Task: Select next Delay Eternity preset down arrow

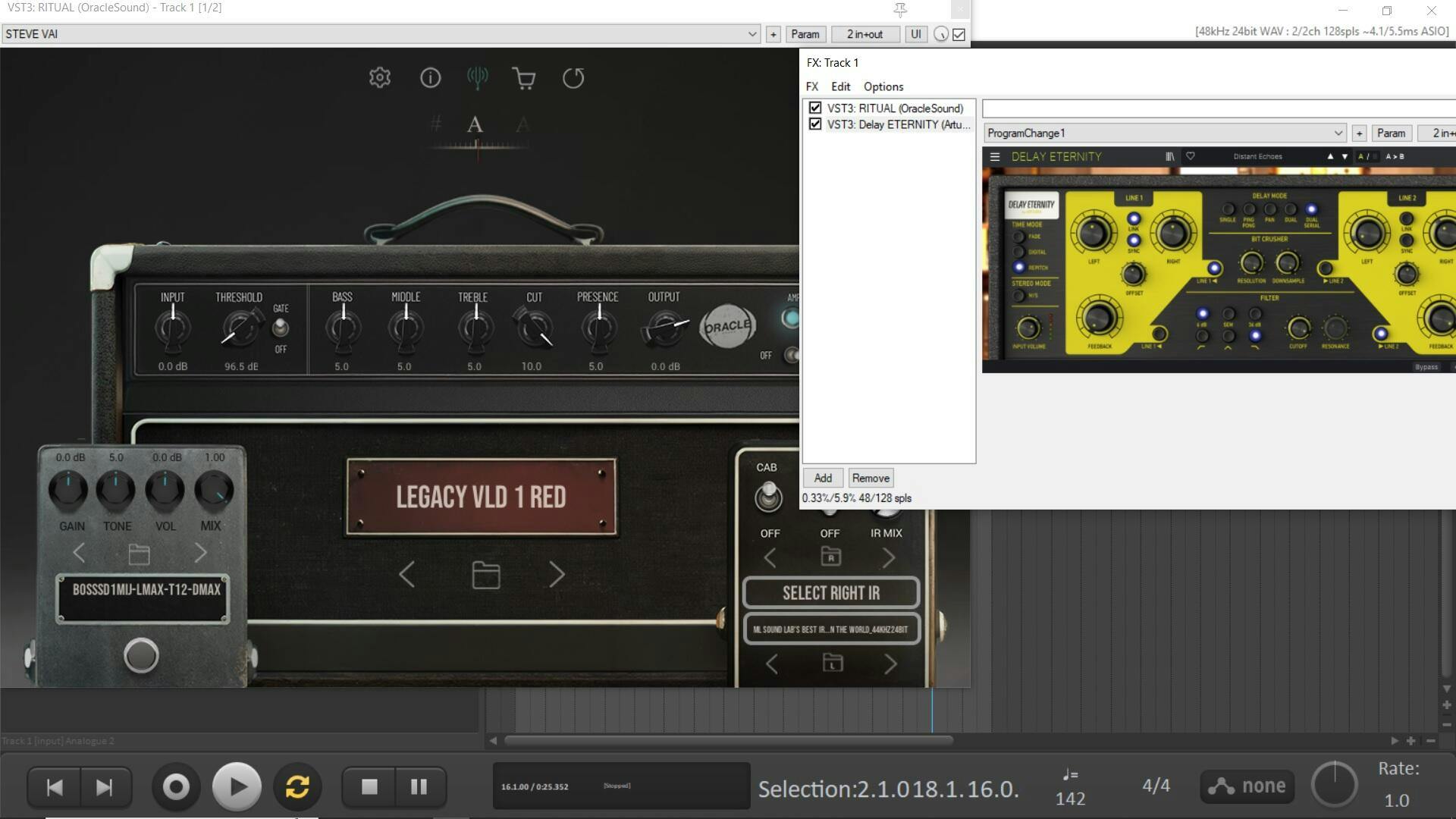Action: pyautogui.click(x=1345, y=156)
